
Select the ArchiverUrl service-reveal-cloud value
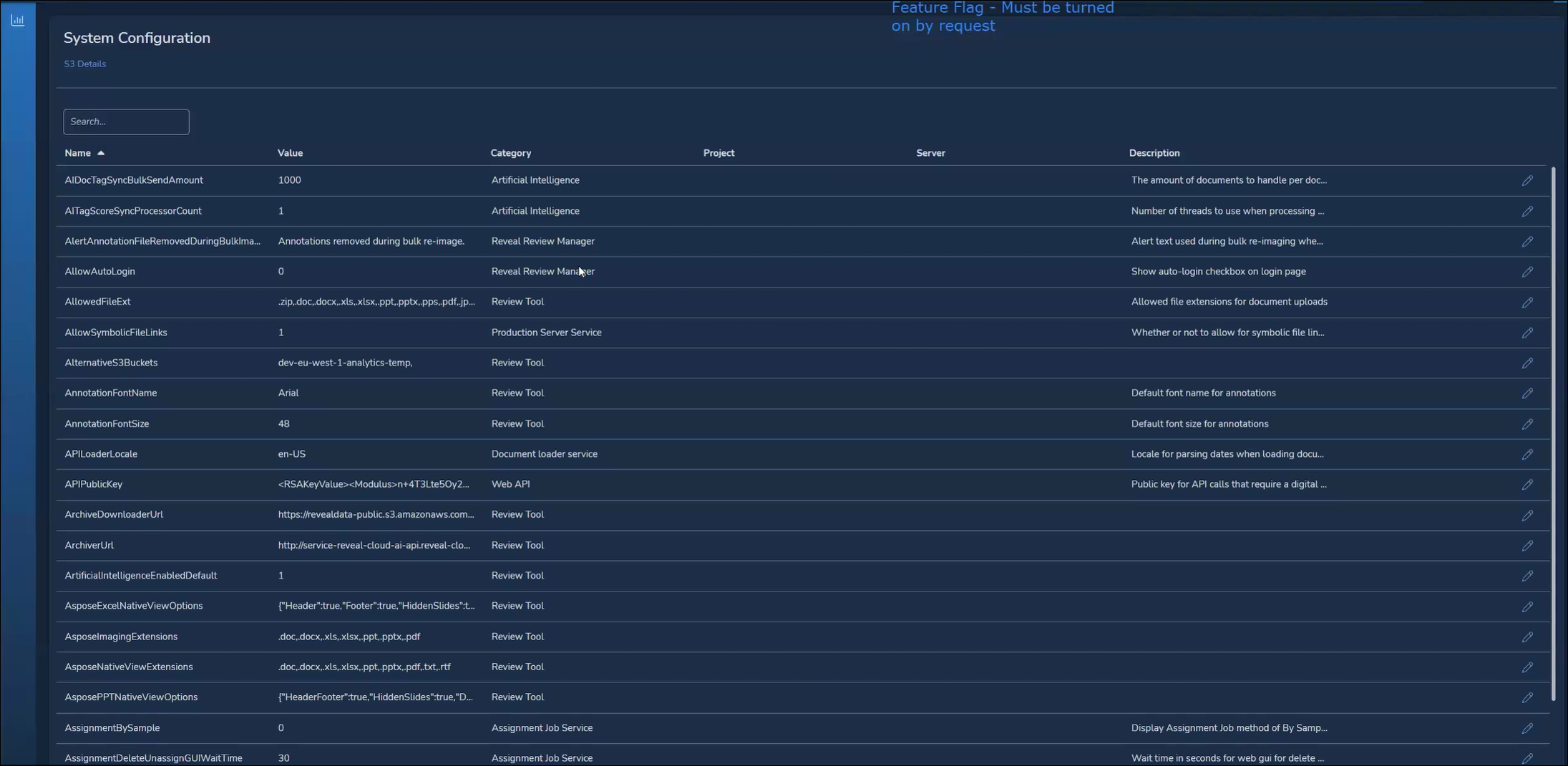tap(374, 545)
